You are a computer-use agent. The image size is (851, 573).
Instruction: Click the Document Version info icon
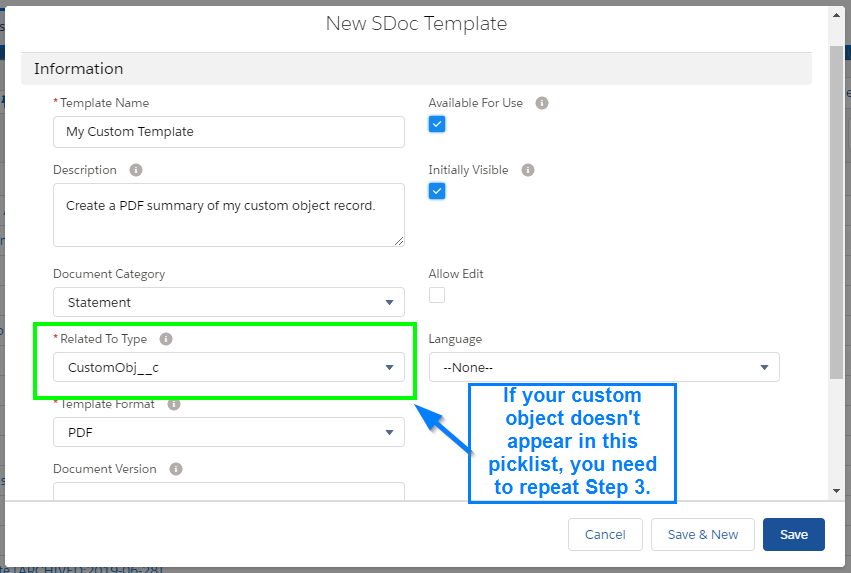tap(176, 469)
